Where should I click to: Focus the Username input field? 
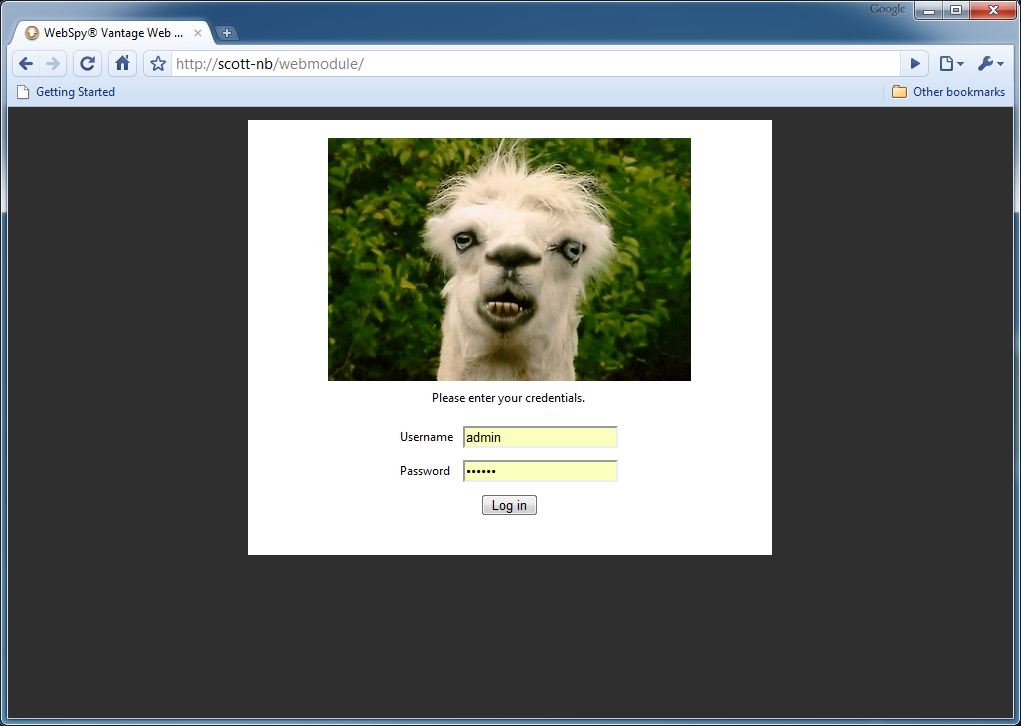pyautogui.click(x=540, y=437)
